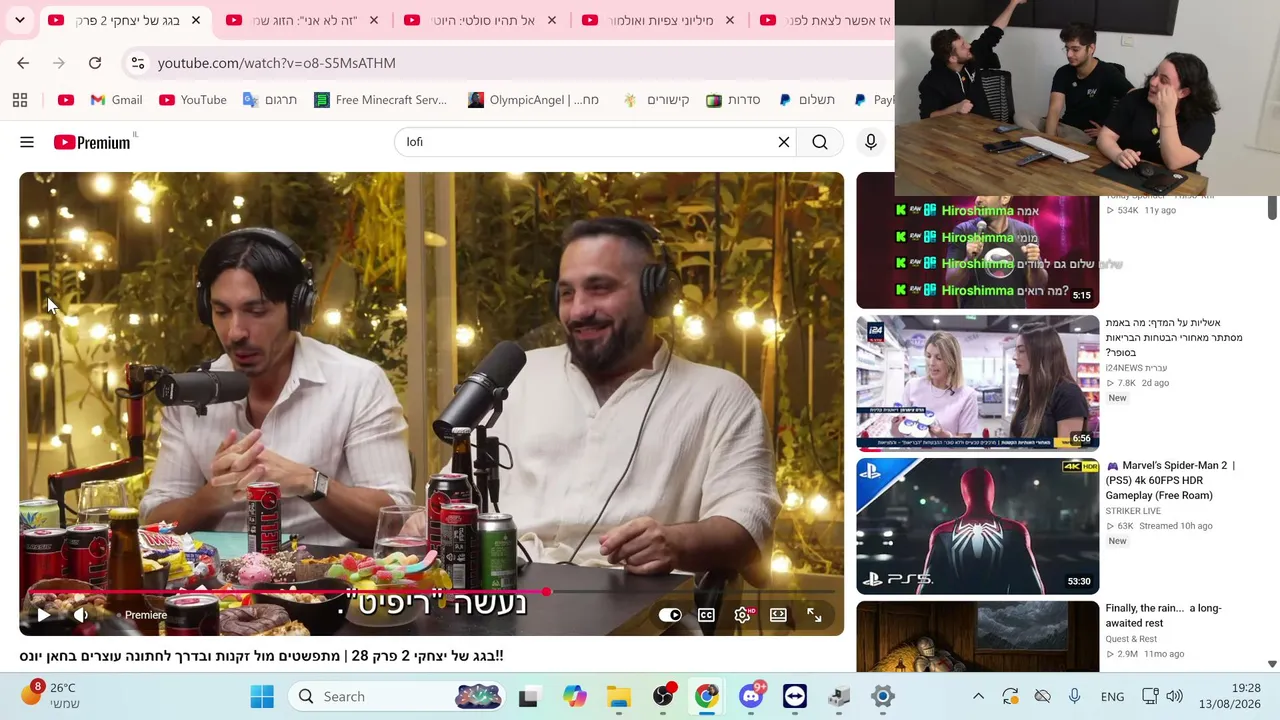Switch the player to theater mode
This screenshot has height=720, width=1280.
(778, 615)
